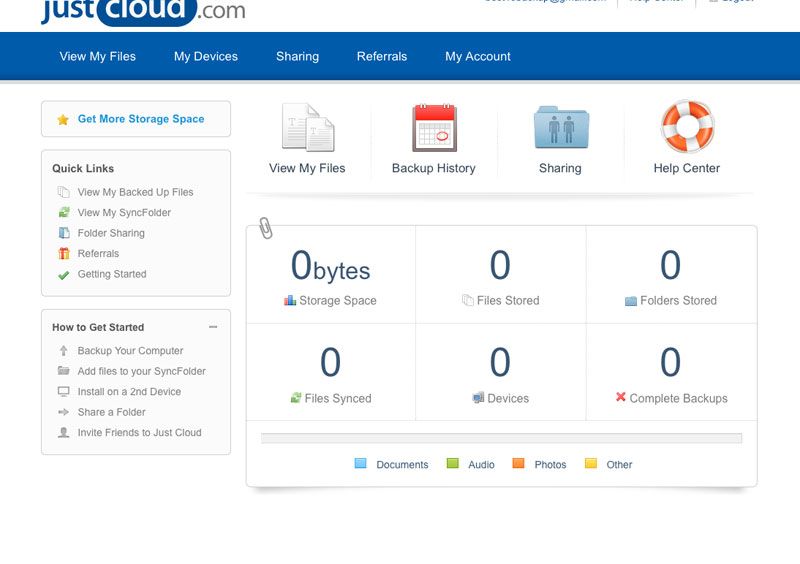The width and height of the screenshot is (800, 564).
Task: Click the Files Stored pages icon
Action: click(467, 300)
